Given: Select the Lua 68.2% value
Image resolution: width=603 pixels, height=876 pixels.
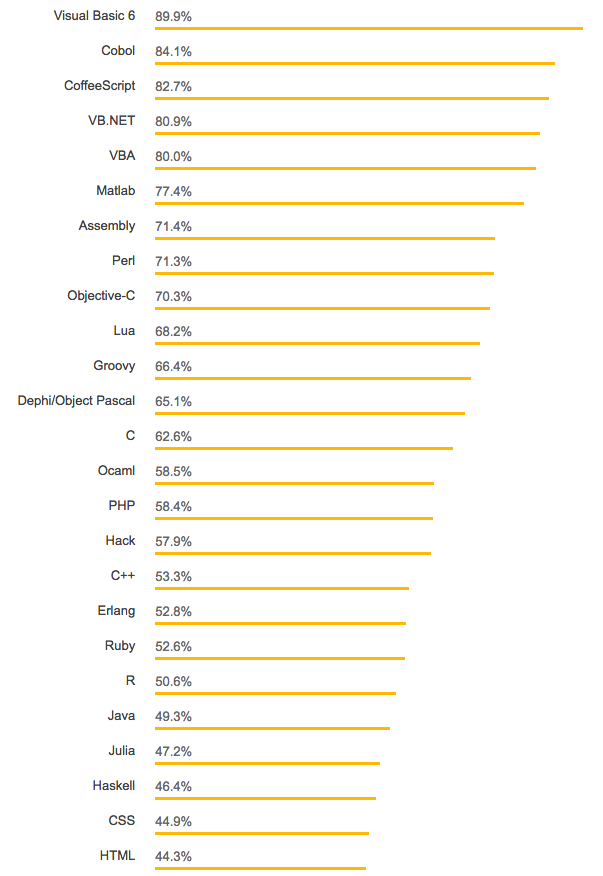Looking at the screenshot, I should click(x=173, y=331).
